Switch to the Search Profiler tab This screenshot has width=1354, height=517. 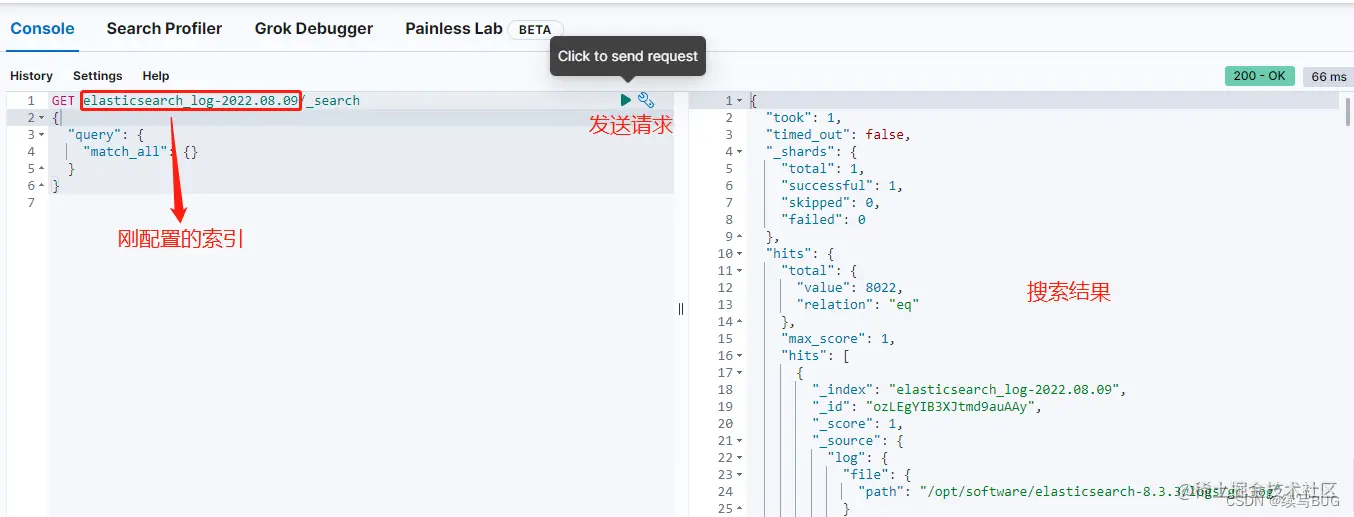(165, 29)
